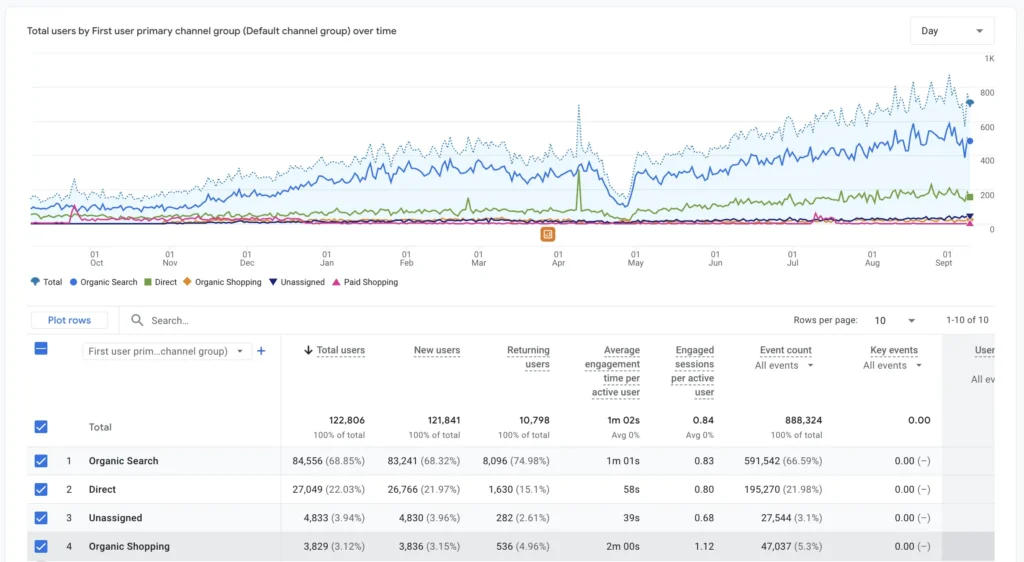Click the New users column header
The height and width of the screenshot is (562, 1024).
point(437,350)
